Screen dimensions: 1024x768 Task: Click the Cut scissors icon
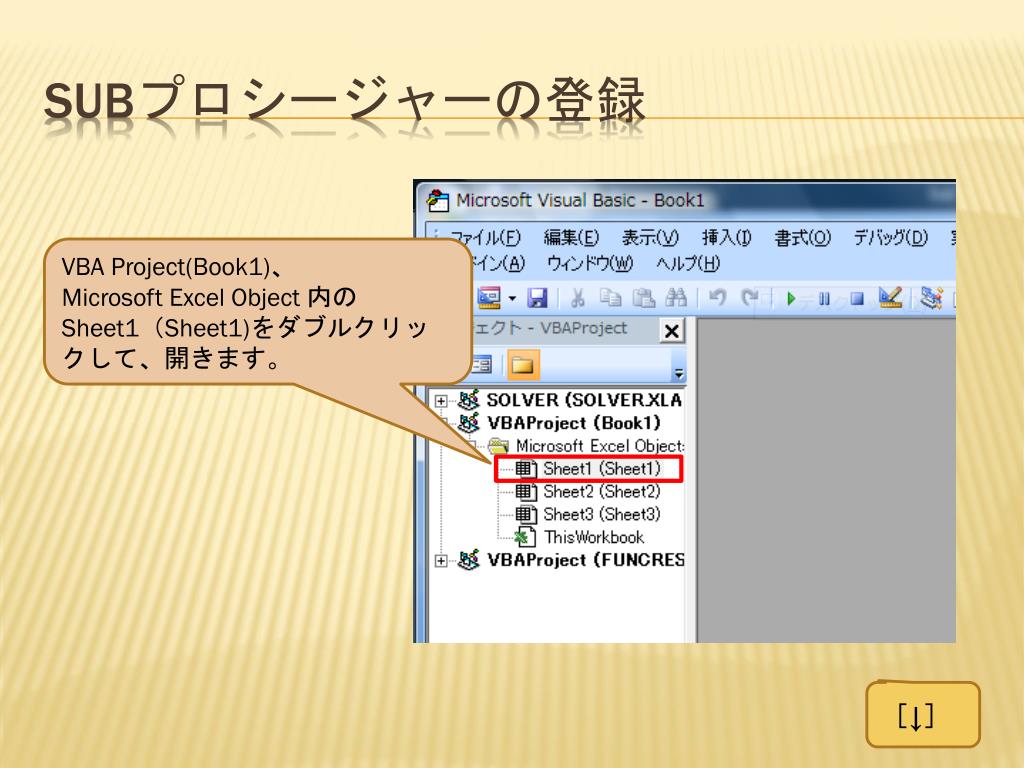coord(577,298)
